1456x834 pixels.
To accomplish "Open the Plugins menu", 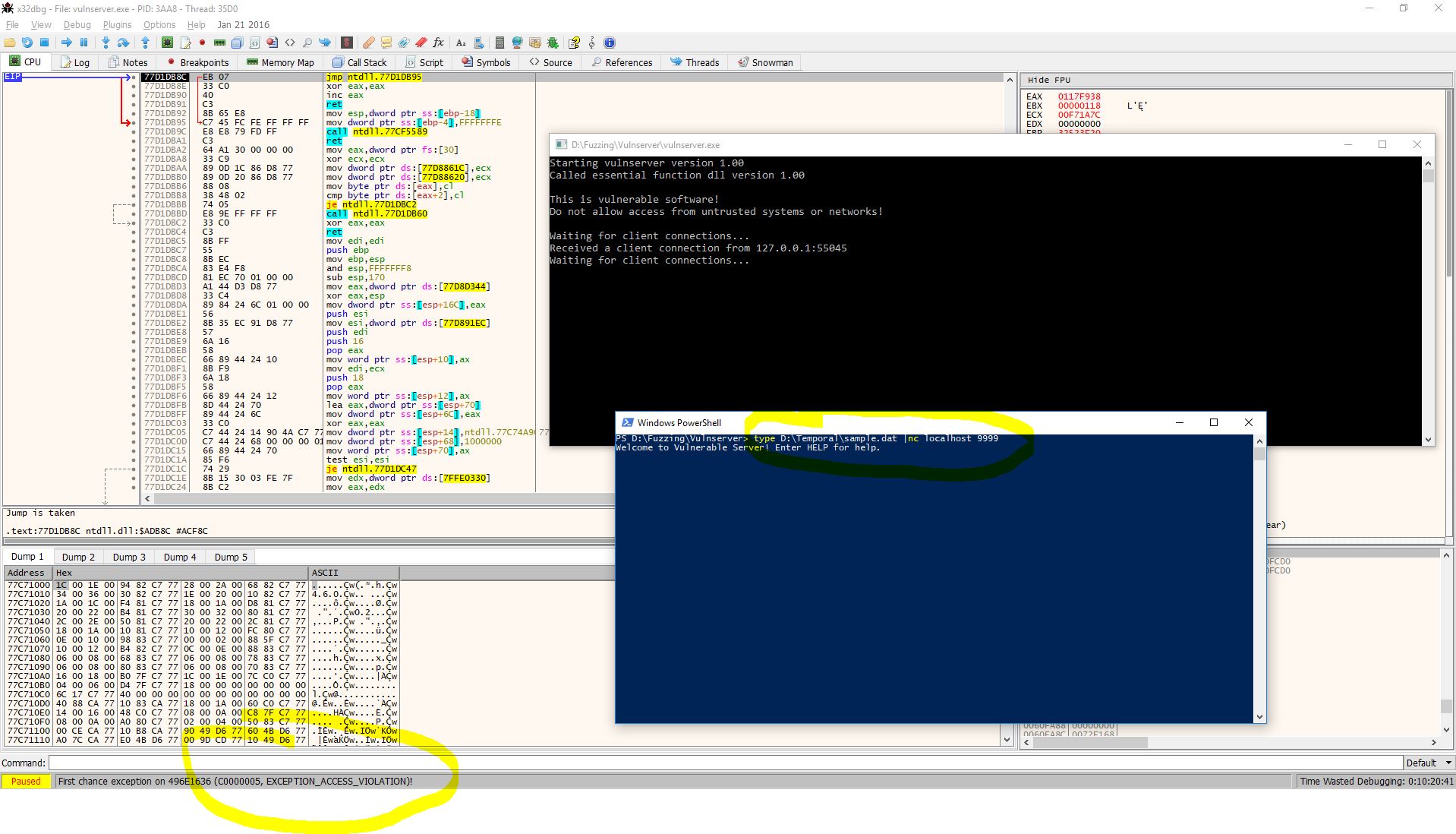I will 117,24.
